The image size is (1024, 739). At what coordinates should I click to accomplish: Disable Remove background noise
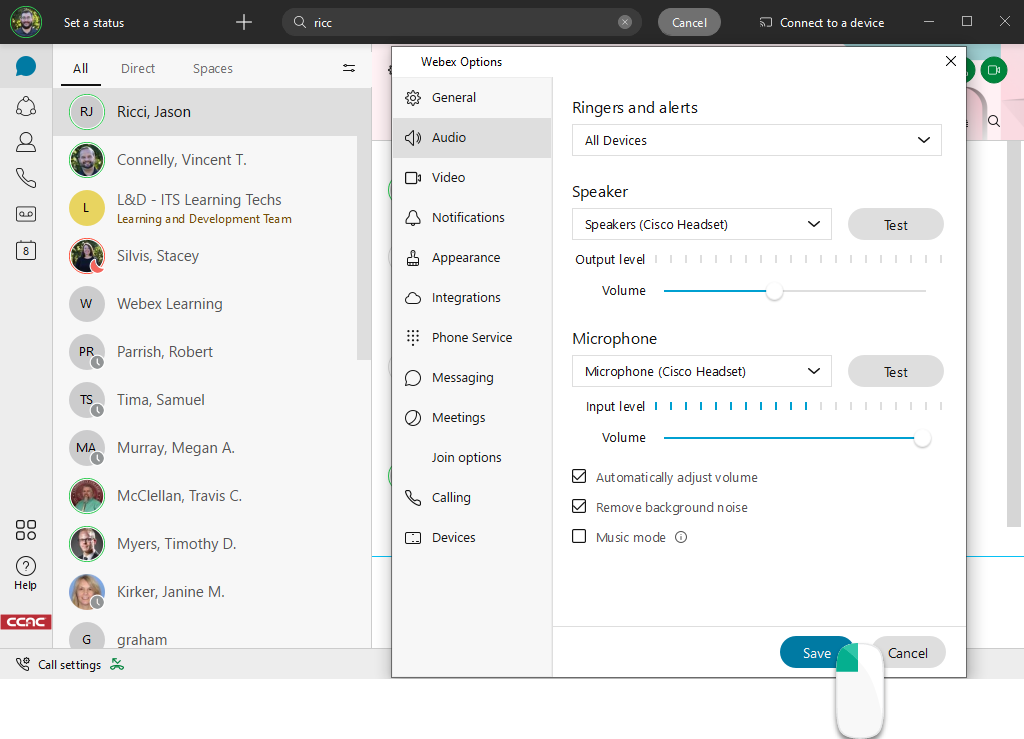point(579,506)
